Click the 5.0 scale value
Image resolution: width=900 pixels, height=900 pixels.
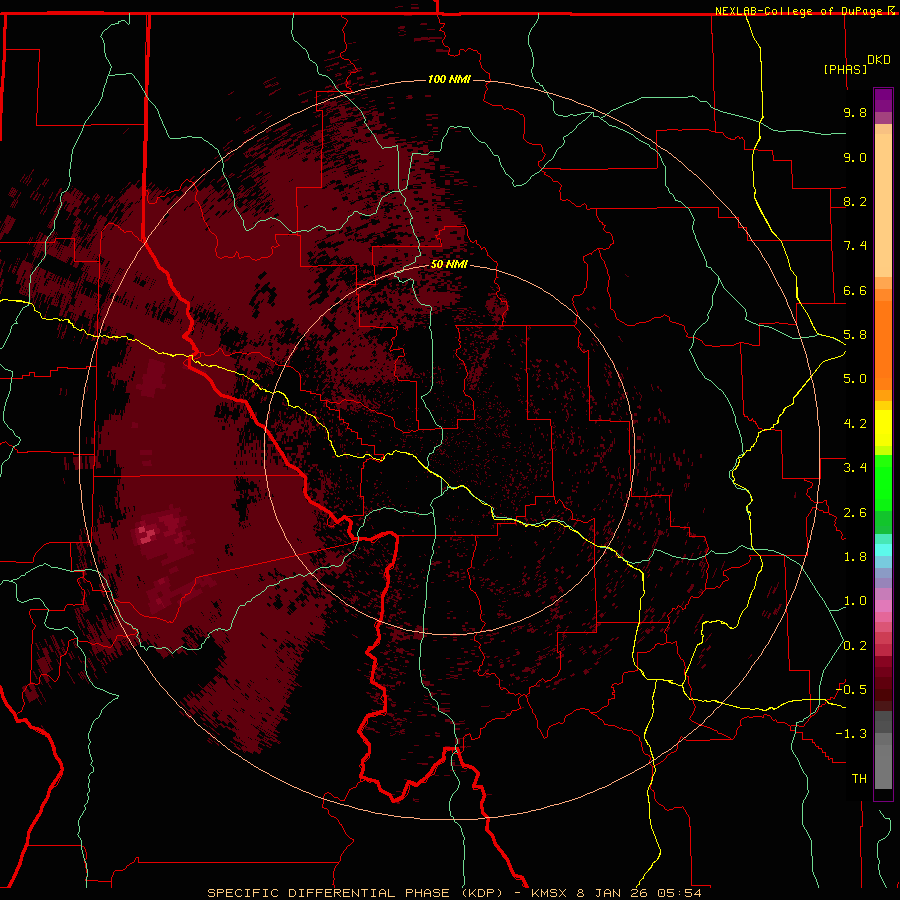pos(855,379)
